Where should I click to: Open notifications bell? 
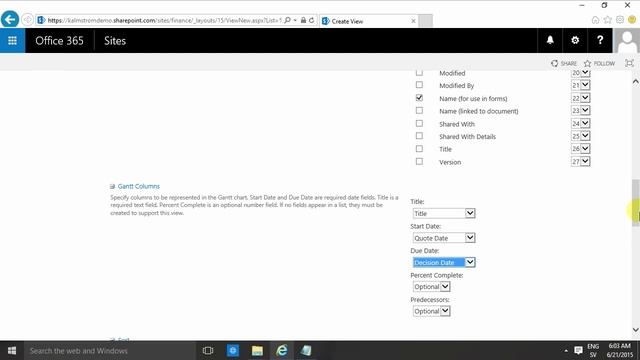pos(550,40)
